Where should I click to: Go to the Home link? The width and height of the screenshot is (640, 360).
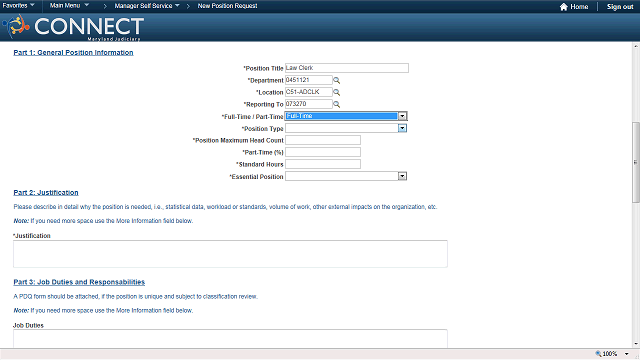pos(579,7)
